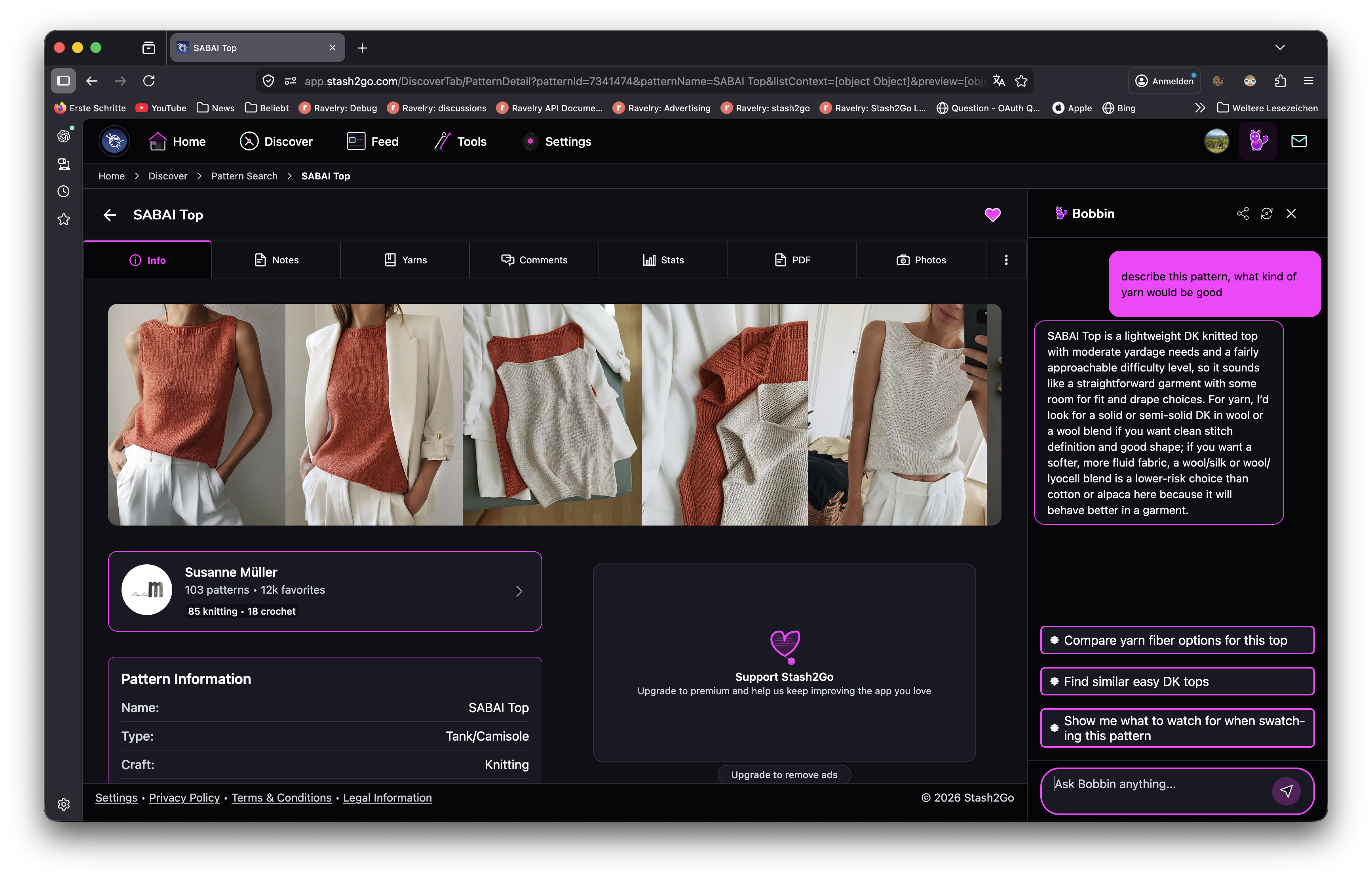Select the Stats tab
The width and height of the screenshot is (1372, 880).
coord(663,260)
